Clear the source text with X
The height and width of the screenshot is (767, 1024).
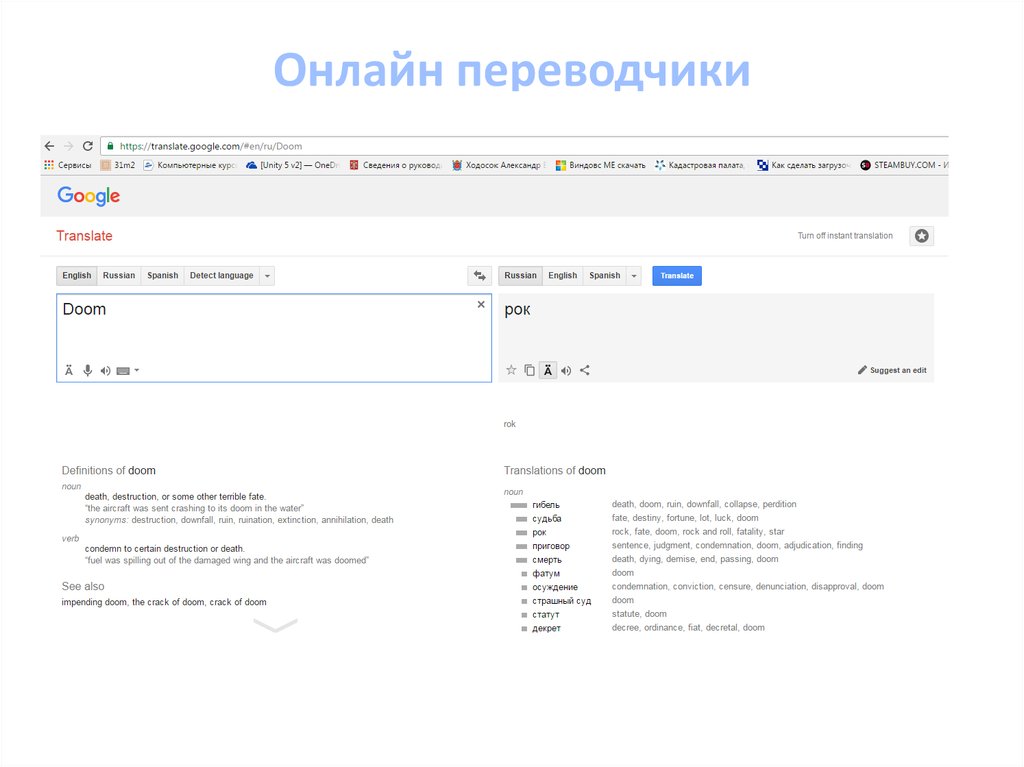tap(481, 304)
